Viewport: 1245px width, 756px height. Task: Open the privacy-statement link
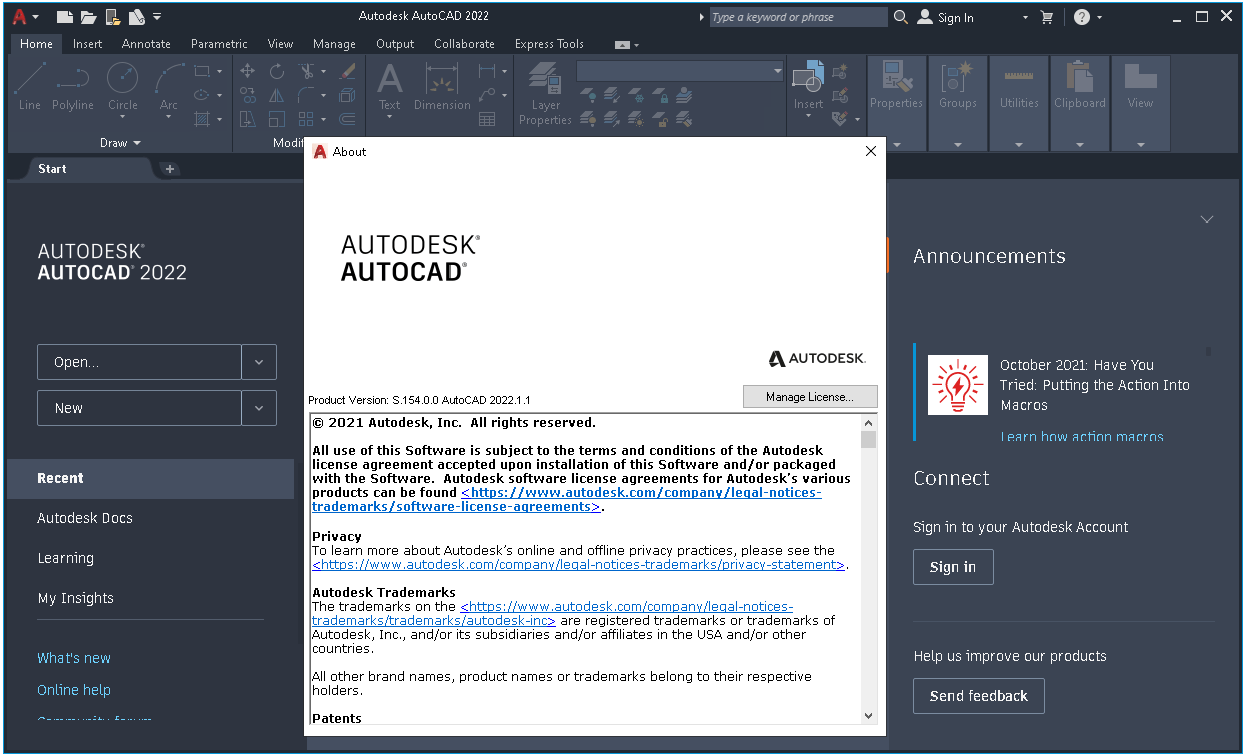coord(580,564)
